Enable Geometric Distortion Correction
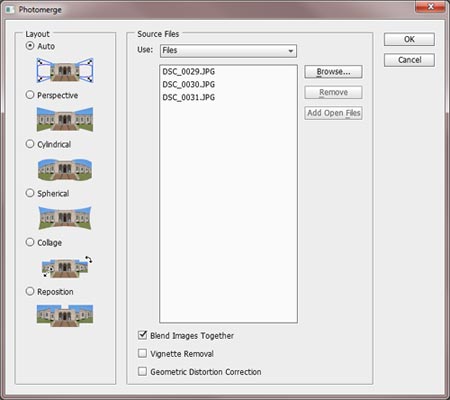The width and height of the screenshot is (450, 400). click(142, 371)
